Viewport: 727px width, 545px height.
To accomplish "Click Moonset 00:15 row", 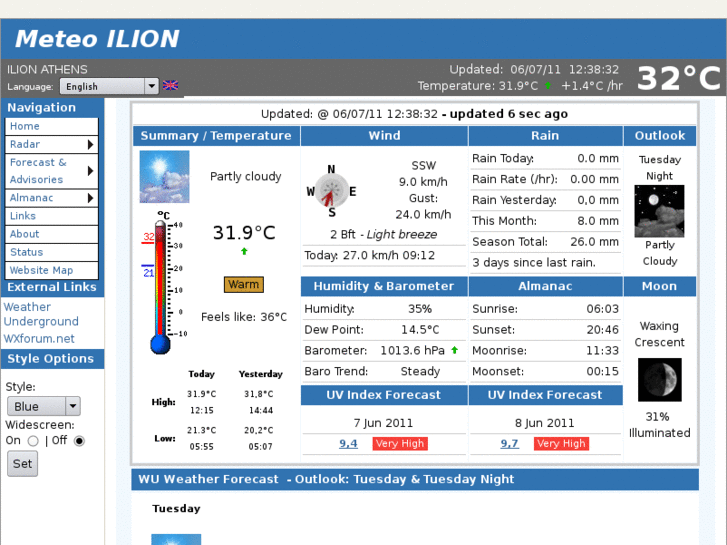I will coord(545,372).
